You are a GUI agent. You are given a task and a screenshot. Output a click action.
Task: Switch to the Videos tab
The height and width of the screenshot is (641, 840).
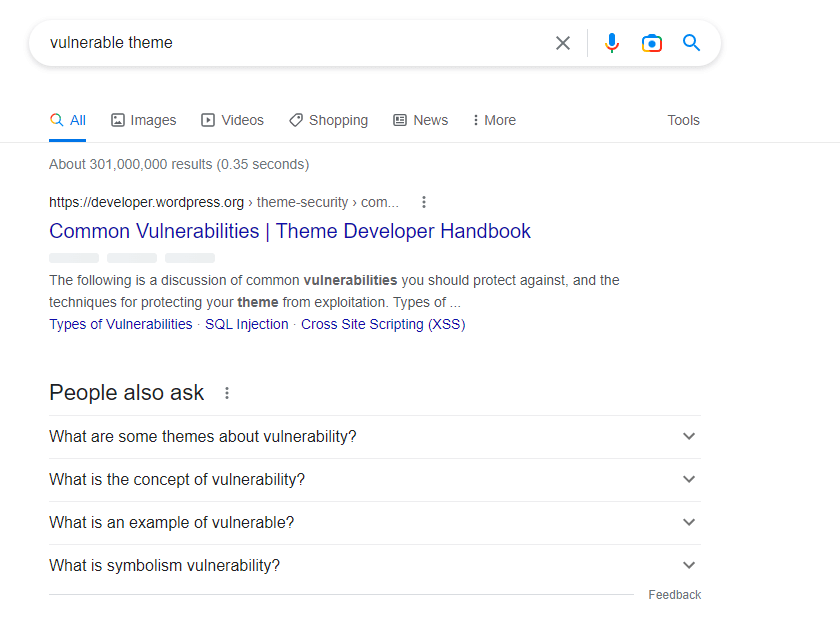232,120
